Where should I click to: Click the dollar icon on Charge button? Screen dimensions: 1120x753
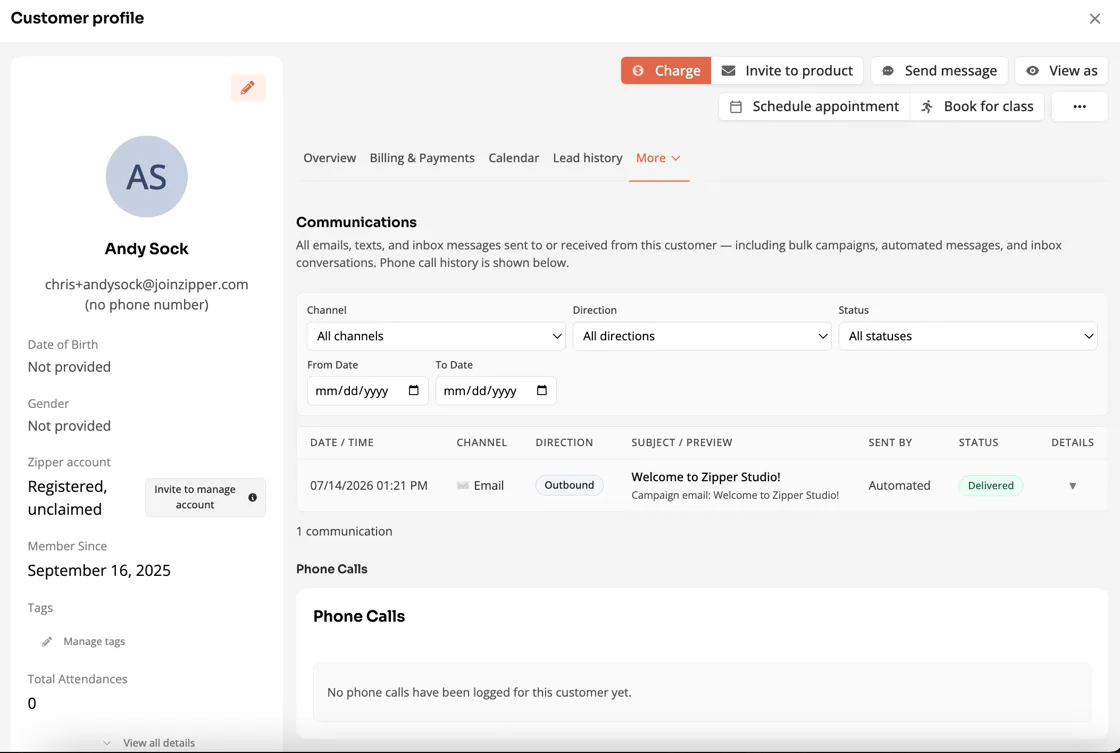(638, 71)
